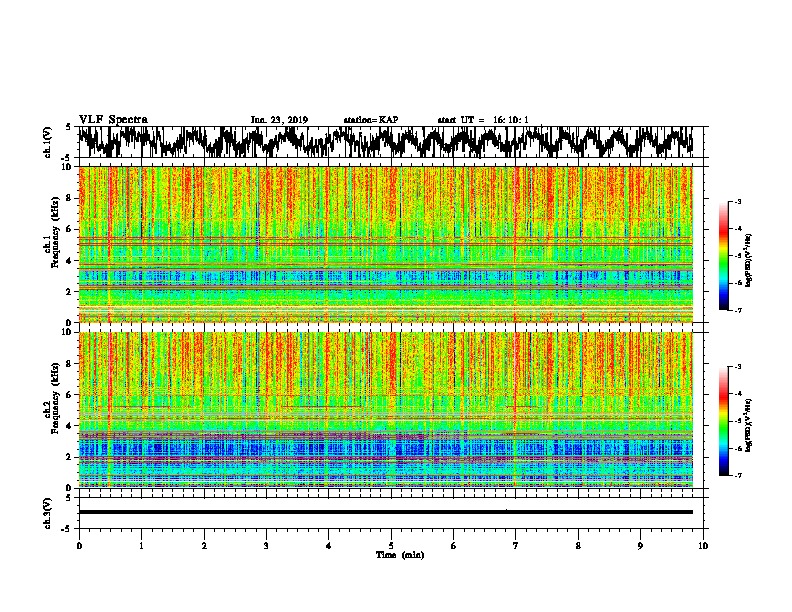Image resolution: width=792 pixels, height=612 pixels.
Task: Select the date text "Jan. 23, 2019"
Action: tap(279, 120)
